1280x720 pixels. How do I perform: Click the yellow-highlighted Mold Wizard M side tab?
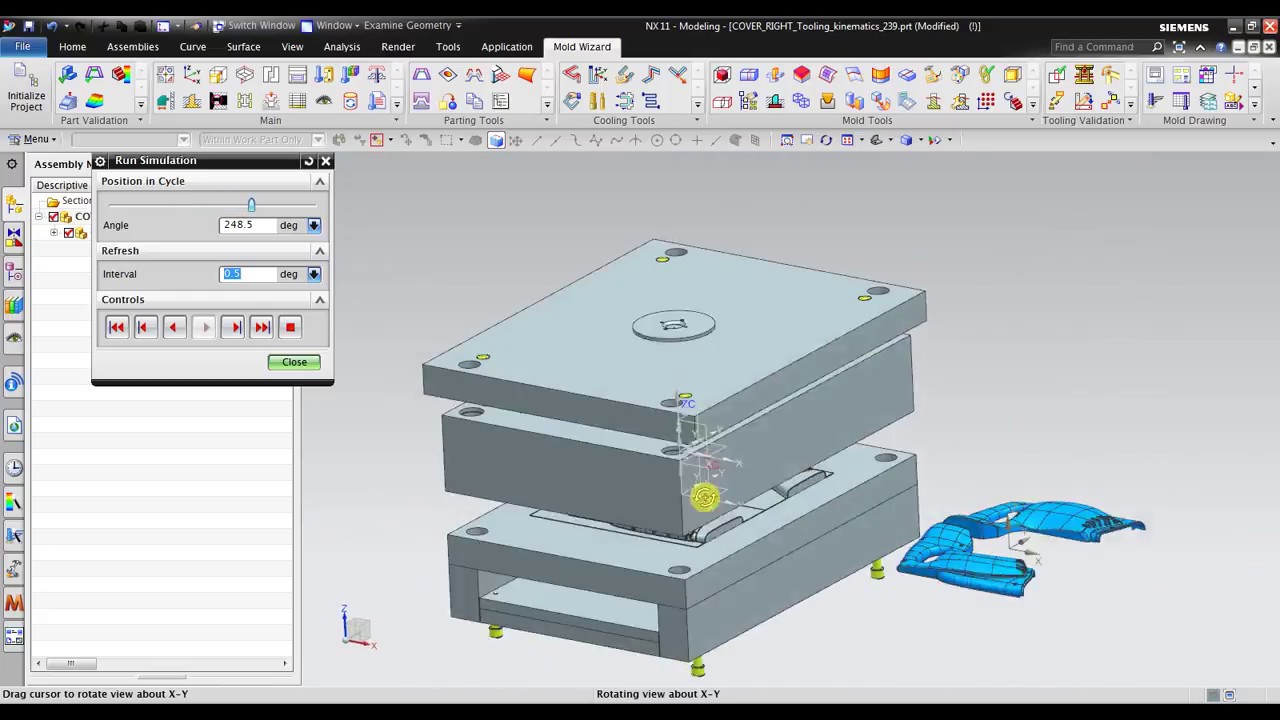coord(14,603)
